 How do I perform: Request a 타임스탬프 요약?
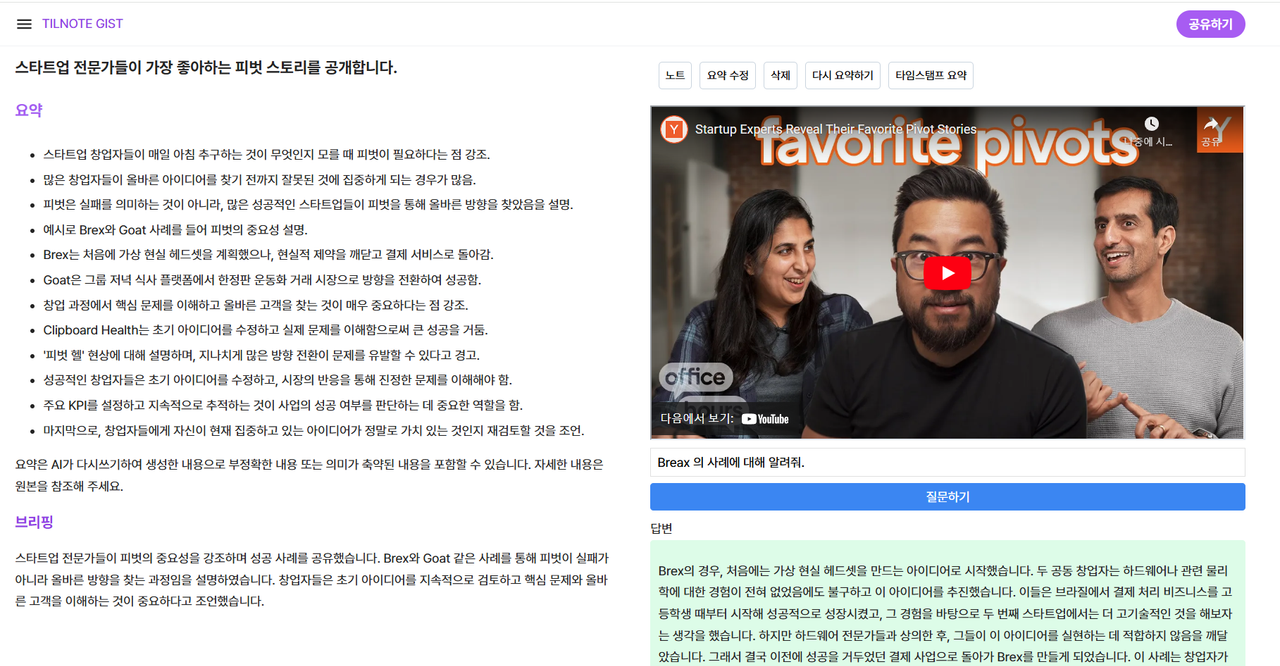(x=930, y=75)
